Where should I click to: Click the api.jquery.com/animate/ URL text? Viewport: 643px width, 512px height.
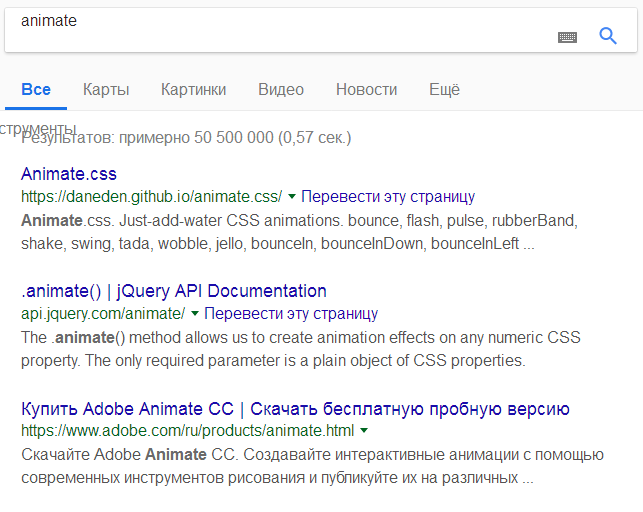[103, 314]
